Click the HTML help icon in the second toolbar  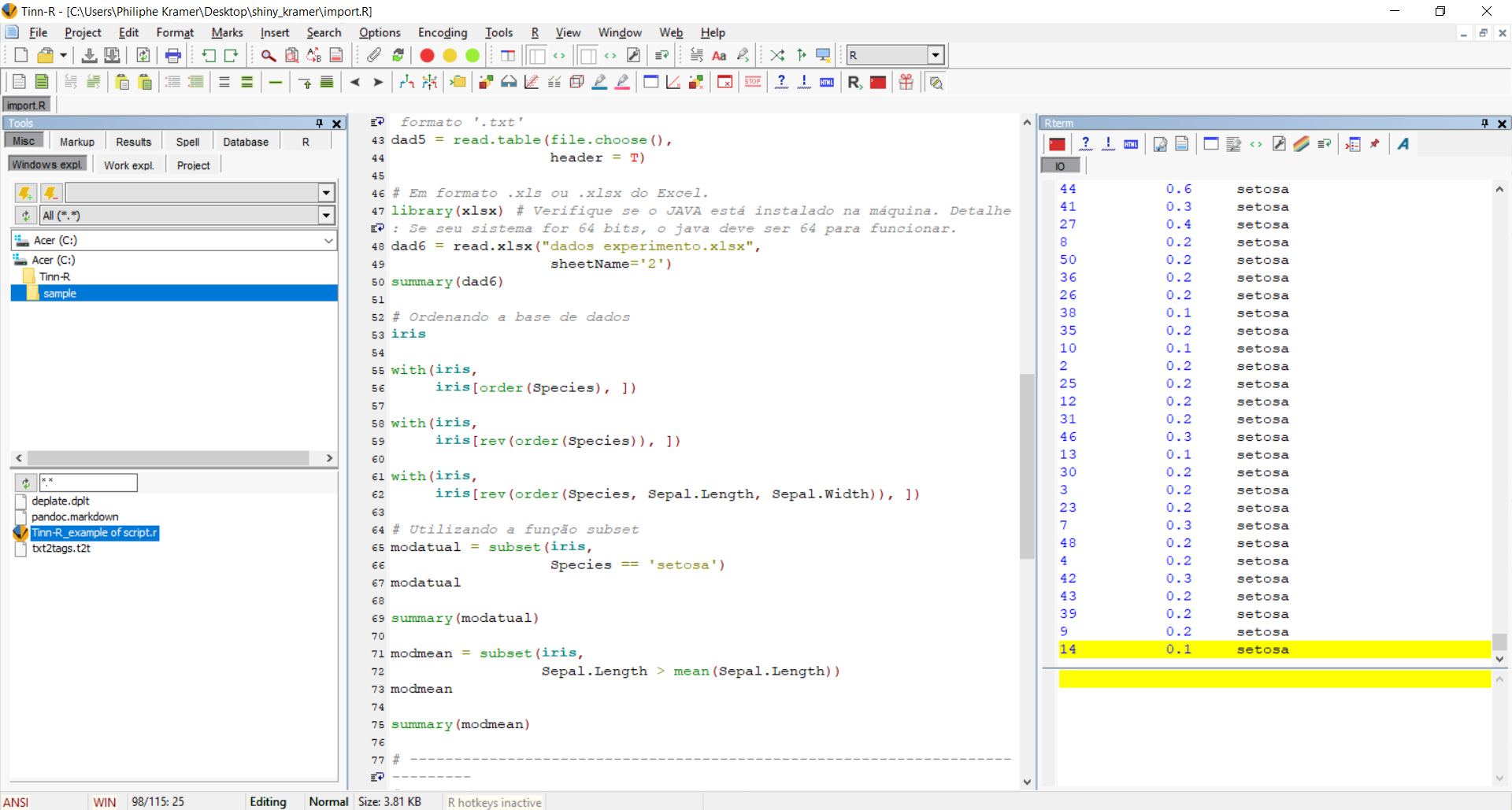click(x=827, y=82)
